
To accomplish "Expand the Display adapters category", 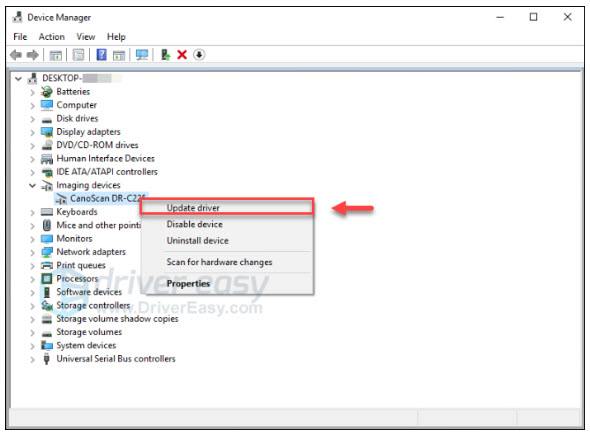I will point(33,132).
